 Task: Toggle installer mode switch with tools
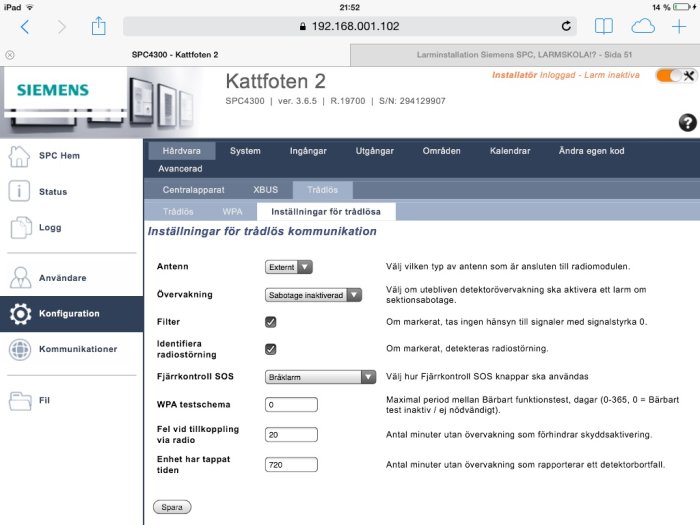(x=676, y=75)
